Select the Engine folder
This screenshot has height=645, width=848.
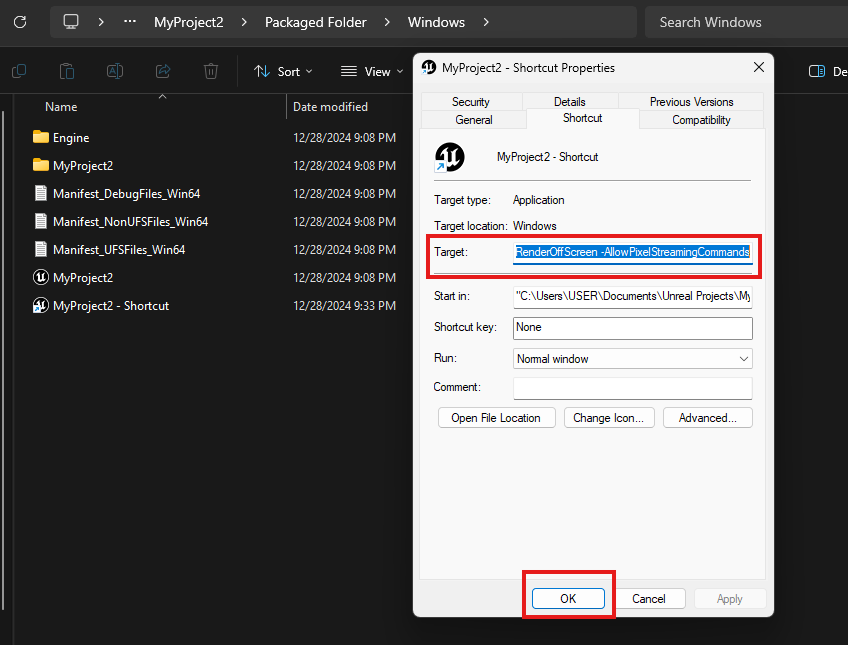click(x=70, y=137)
